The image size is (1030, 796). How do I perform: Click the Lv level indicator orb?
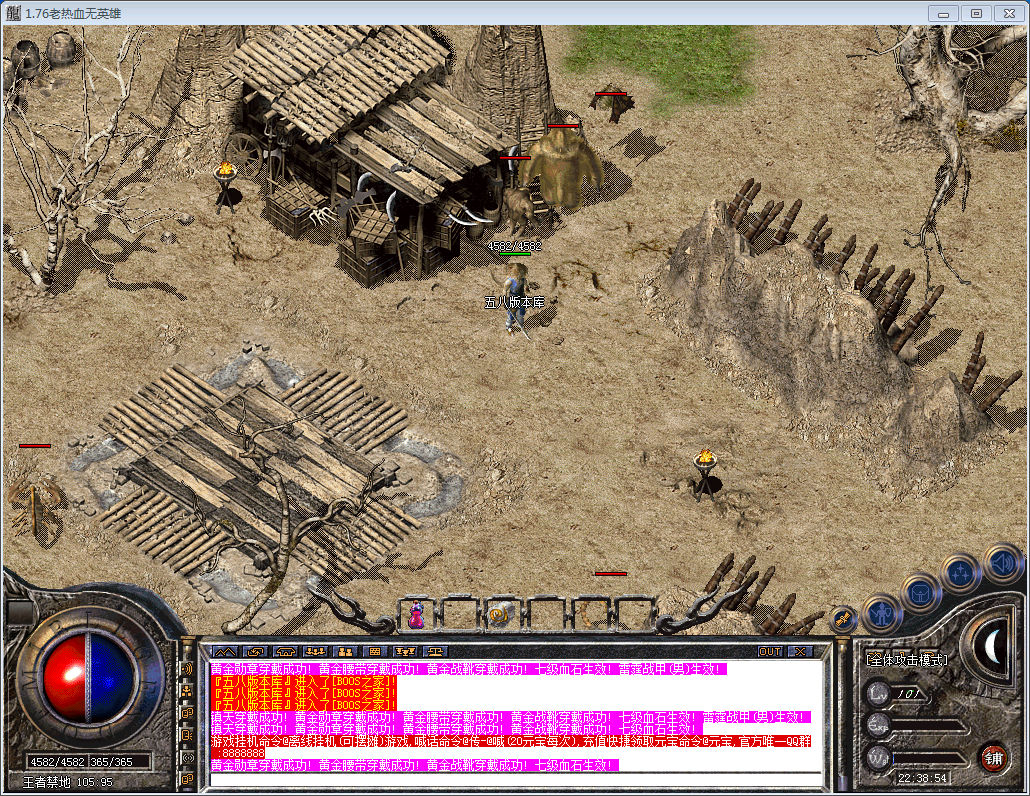coord(878,694)
